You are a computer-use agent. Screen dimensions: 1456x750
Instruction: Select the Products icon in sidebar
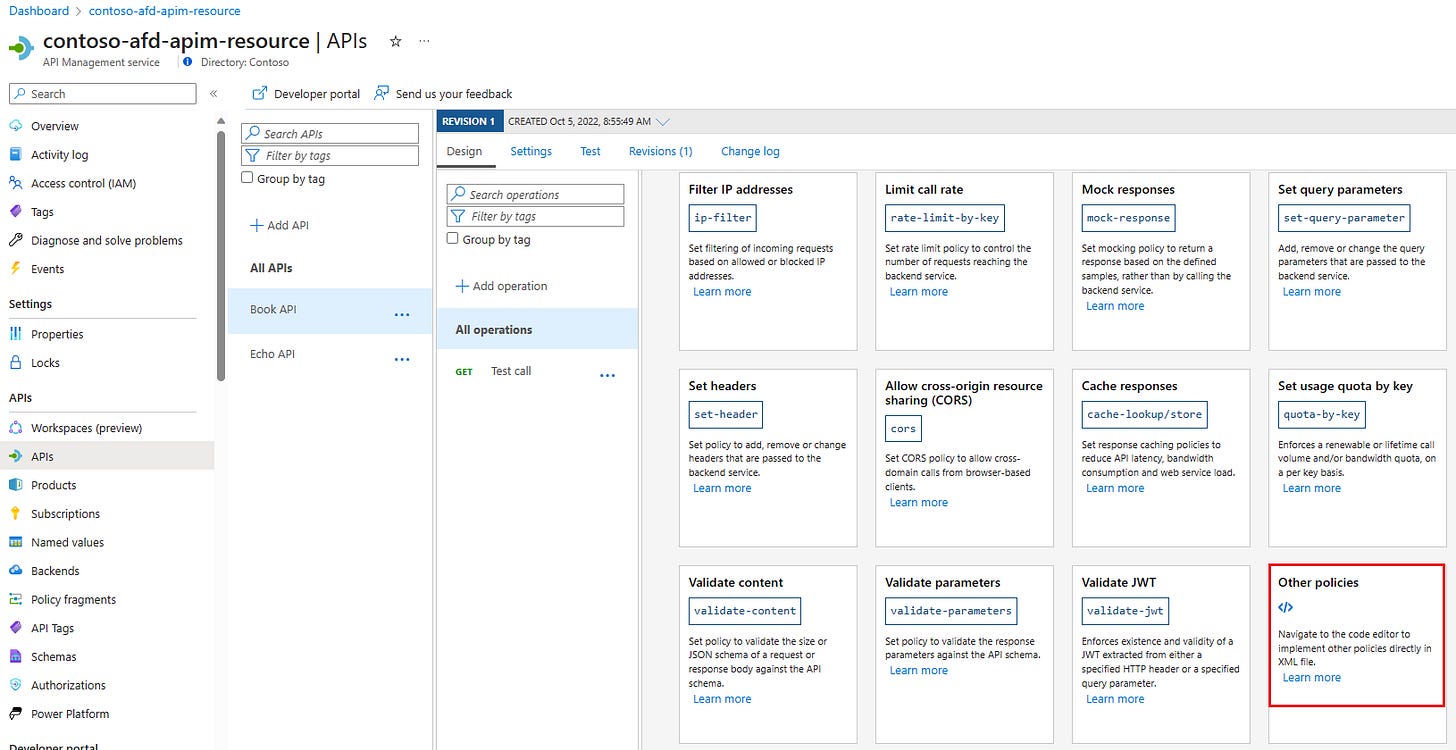[x=15, y=485]
